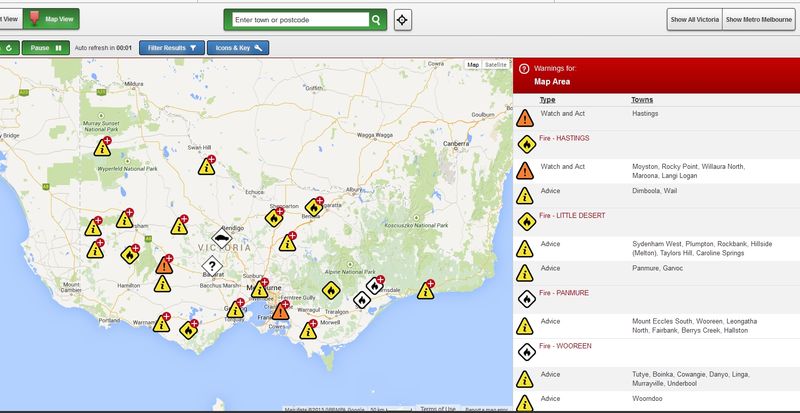Viewport: 800px width, 413px height.
Task: Open the black car incident marker near Bendigo
Action: click(221, 238)
